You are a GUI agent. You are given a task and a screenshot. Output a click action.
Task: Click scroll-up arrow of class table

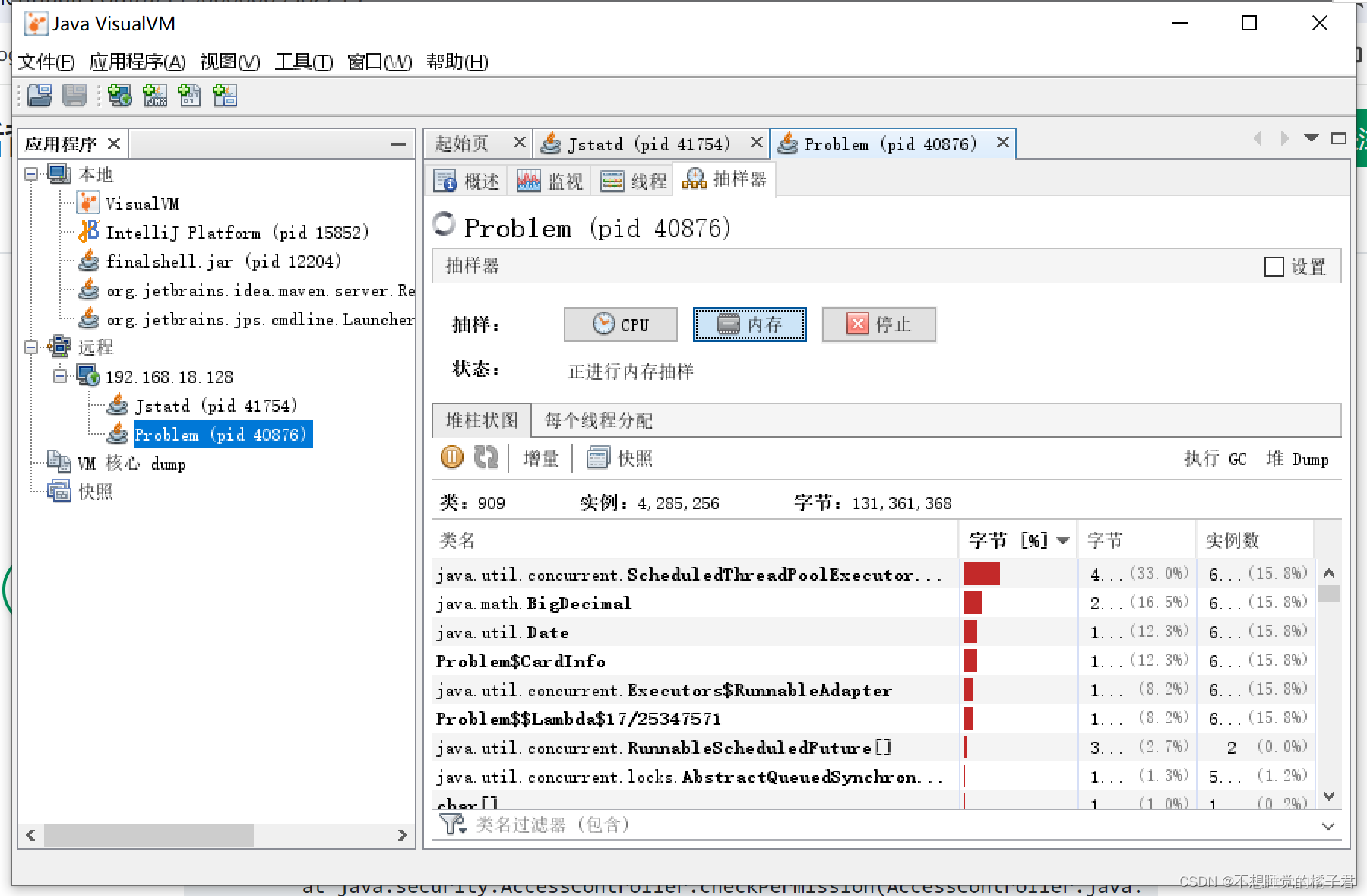pos(1329,574)
